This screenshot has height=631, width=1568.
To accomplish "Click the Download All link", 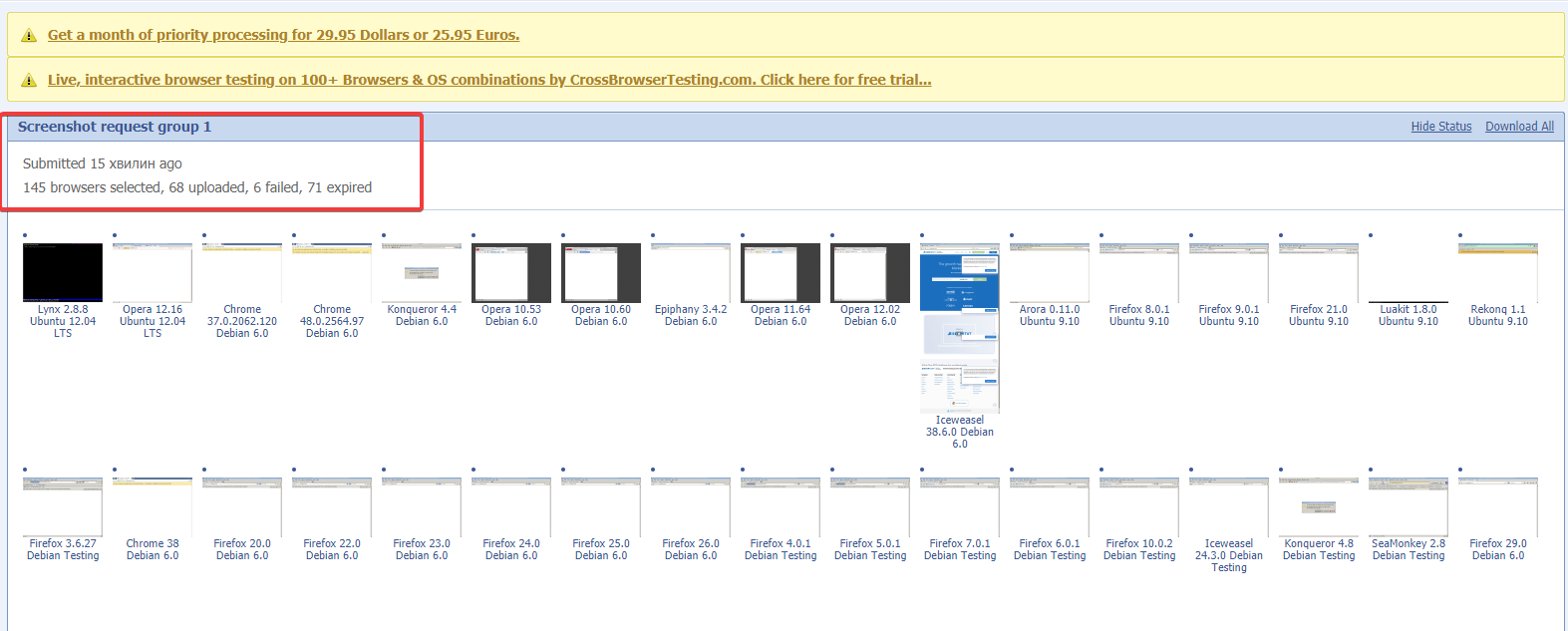I will 1519,127.
